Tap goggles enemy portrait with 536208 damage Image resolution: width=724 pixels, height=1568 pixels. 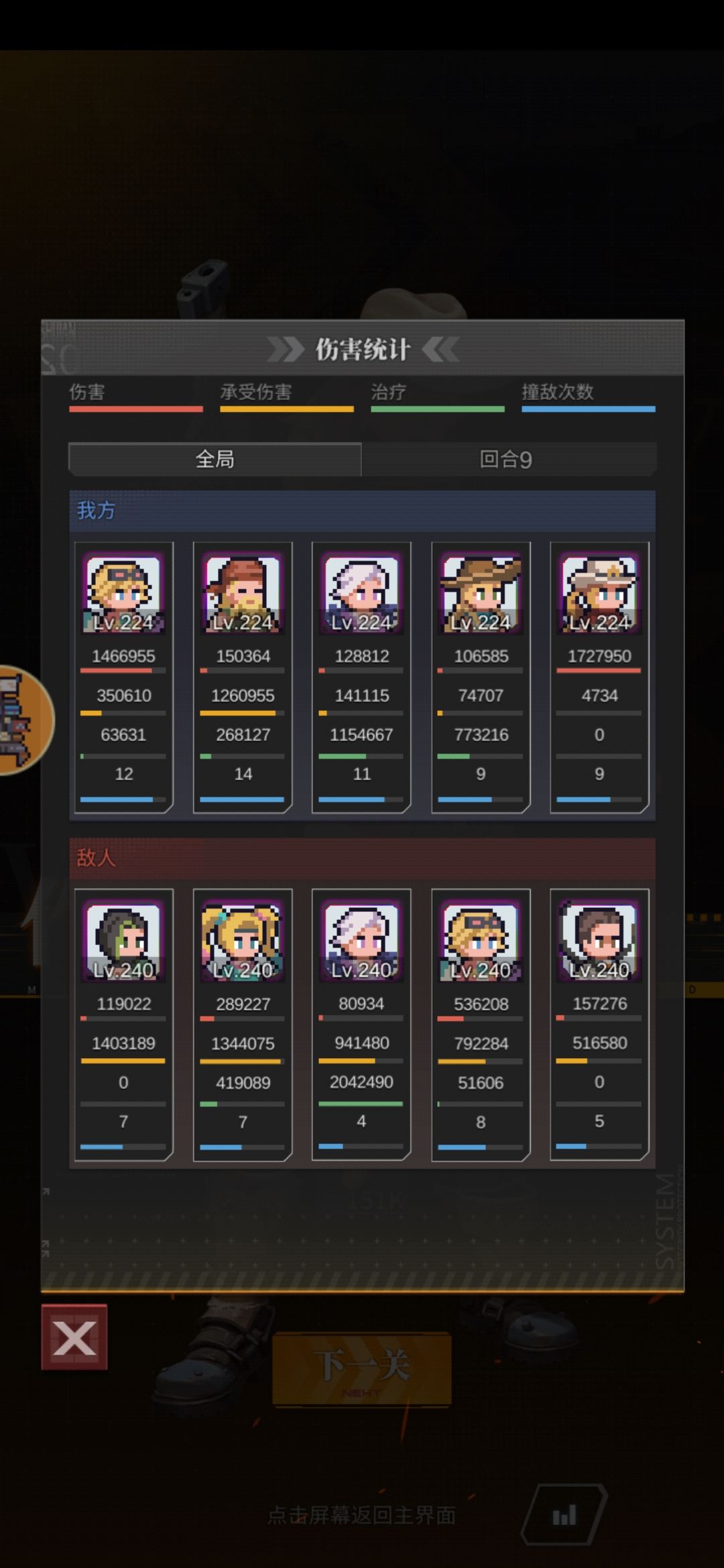click(x=481, y=941)
